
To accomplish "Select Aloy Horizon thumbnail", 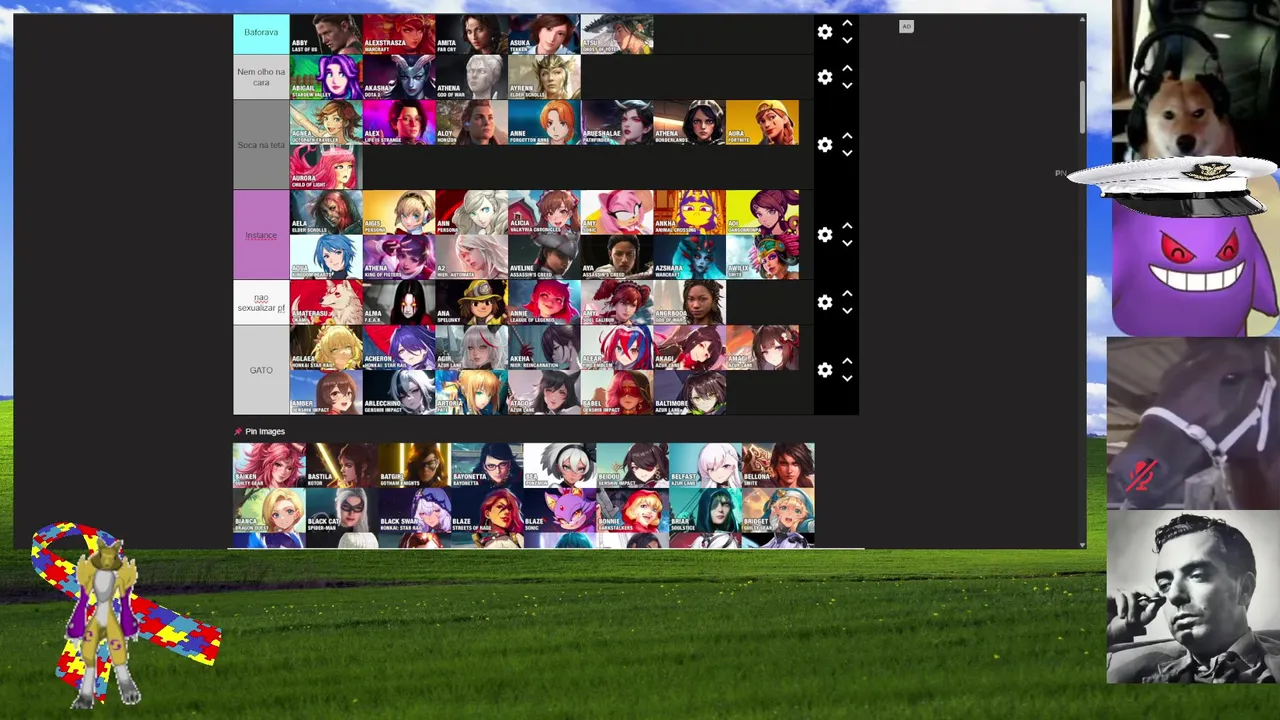I will (471, 122).
